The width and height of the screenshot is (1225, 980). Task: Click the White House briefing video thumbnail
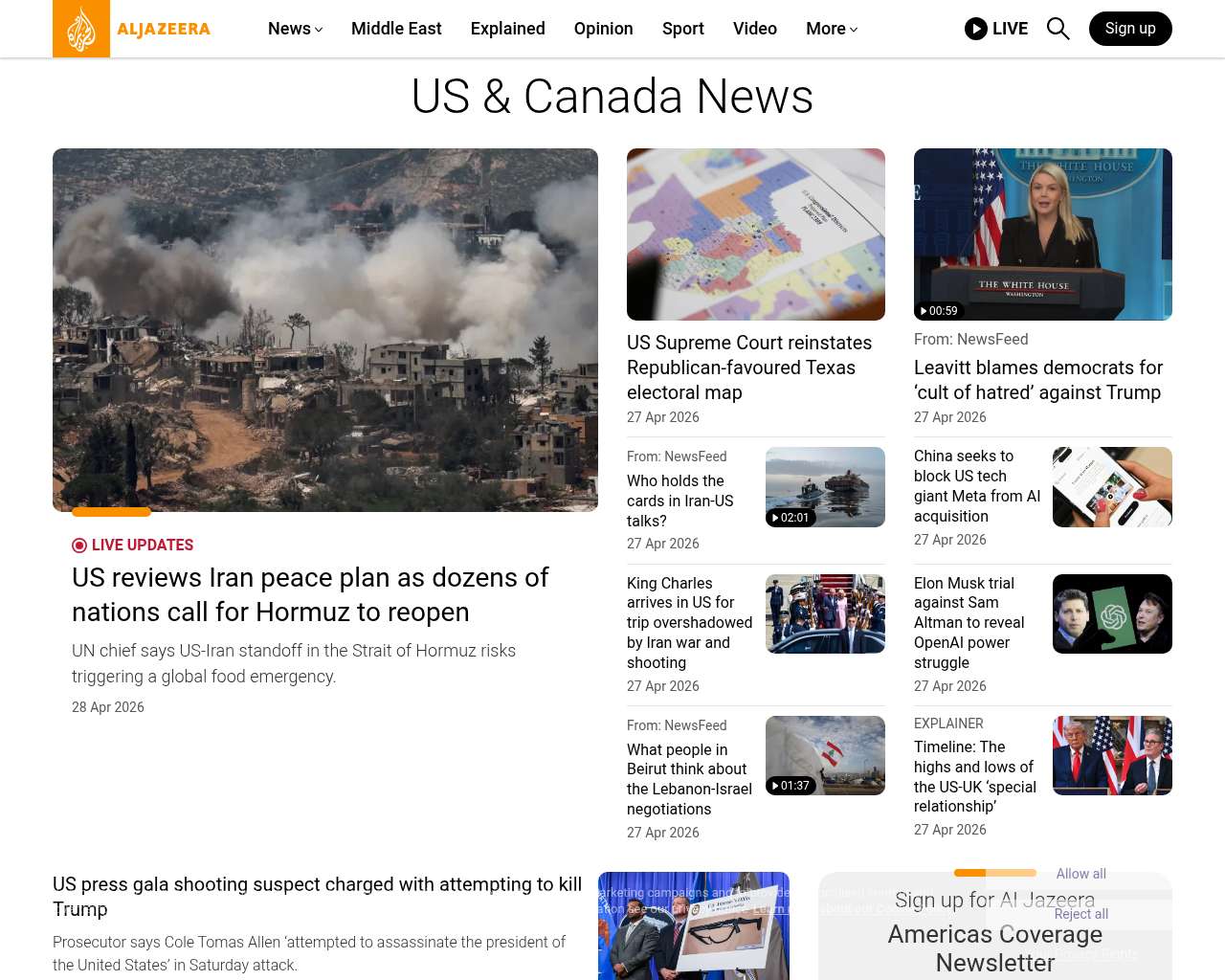pyautogui.click(x=1043, y=234)
